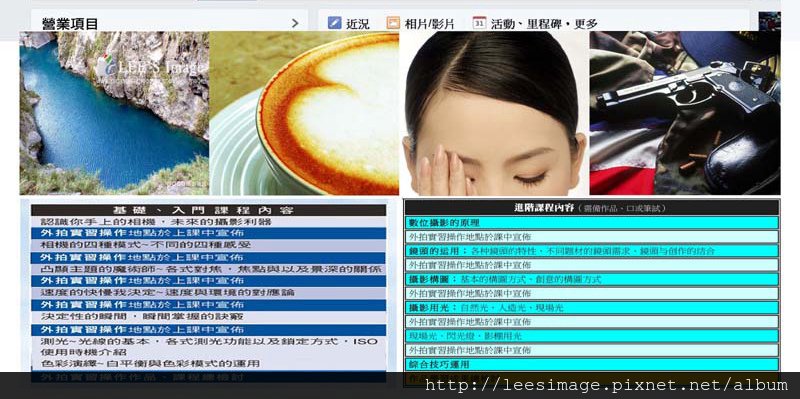The width and height of the screenshot is (800, 399).
Task: Click the photo icon beside 相片/影片
Action: tap(392, 23)
